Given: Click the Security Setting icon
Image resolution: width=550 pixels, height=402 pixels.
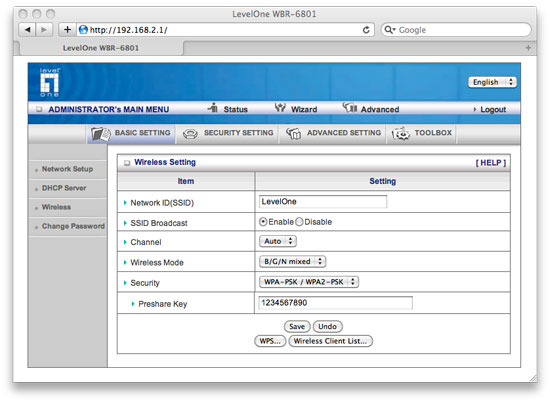Looking at the screenshot, I should pyautogui.click(x=190, y=134).
